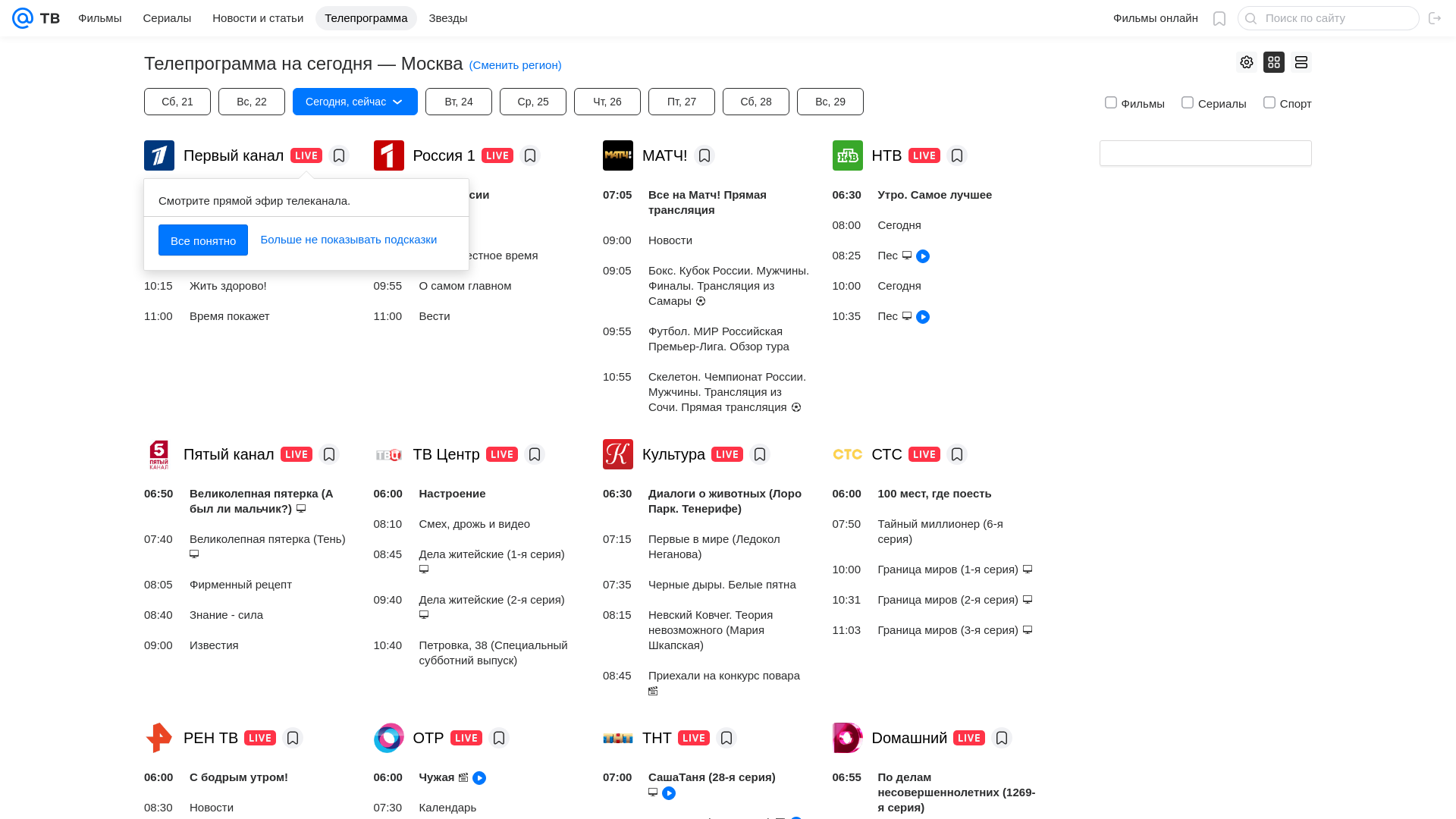Bookmark the НТВ channel

point(957,155)
